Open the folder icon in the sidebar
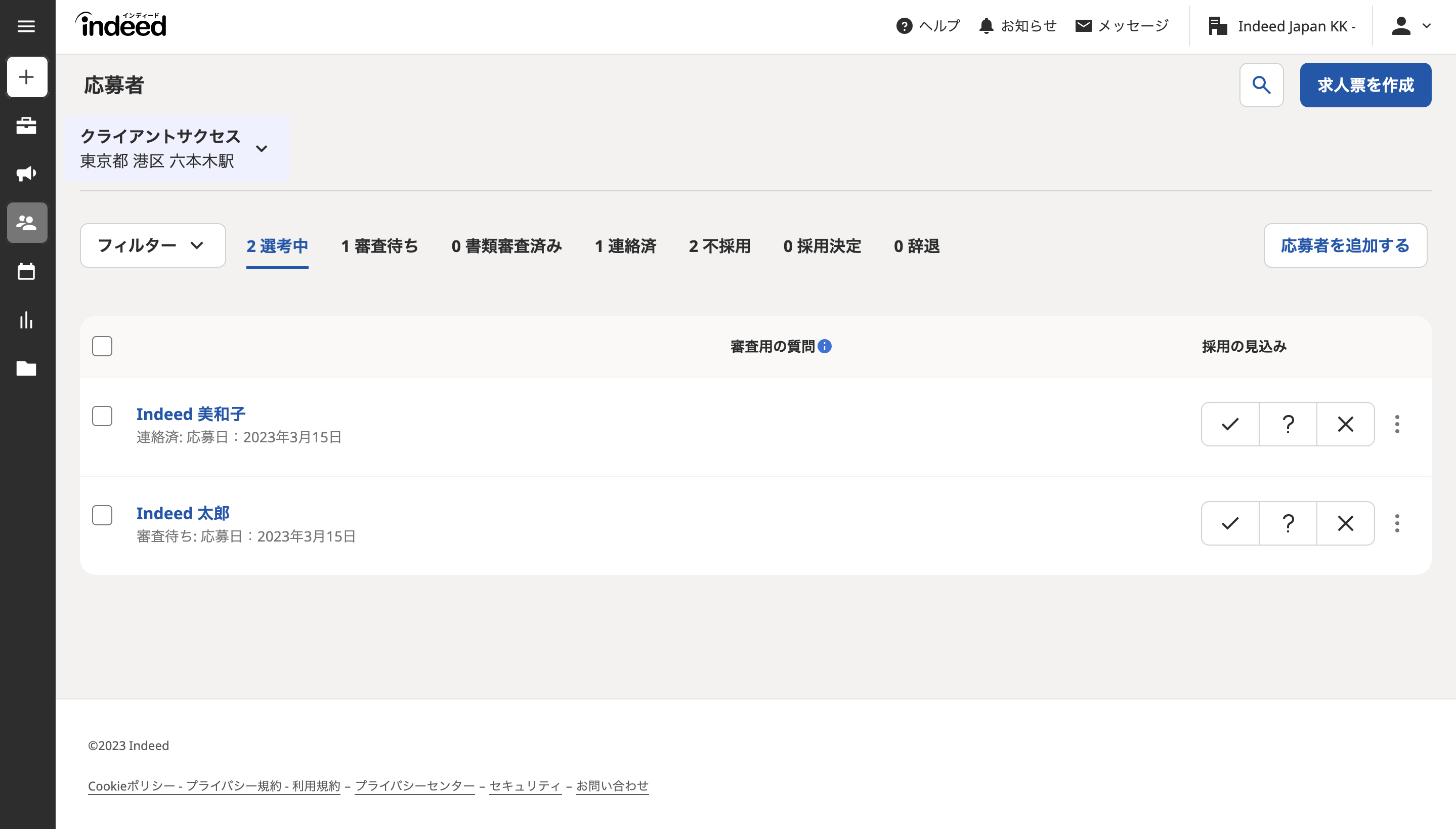 pos(26,368)
